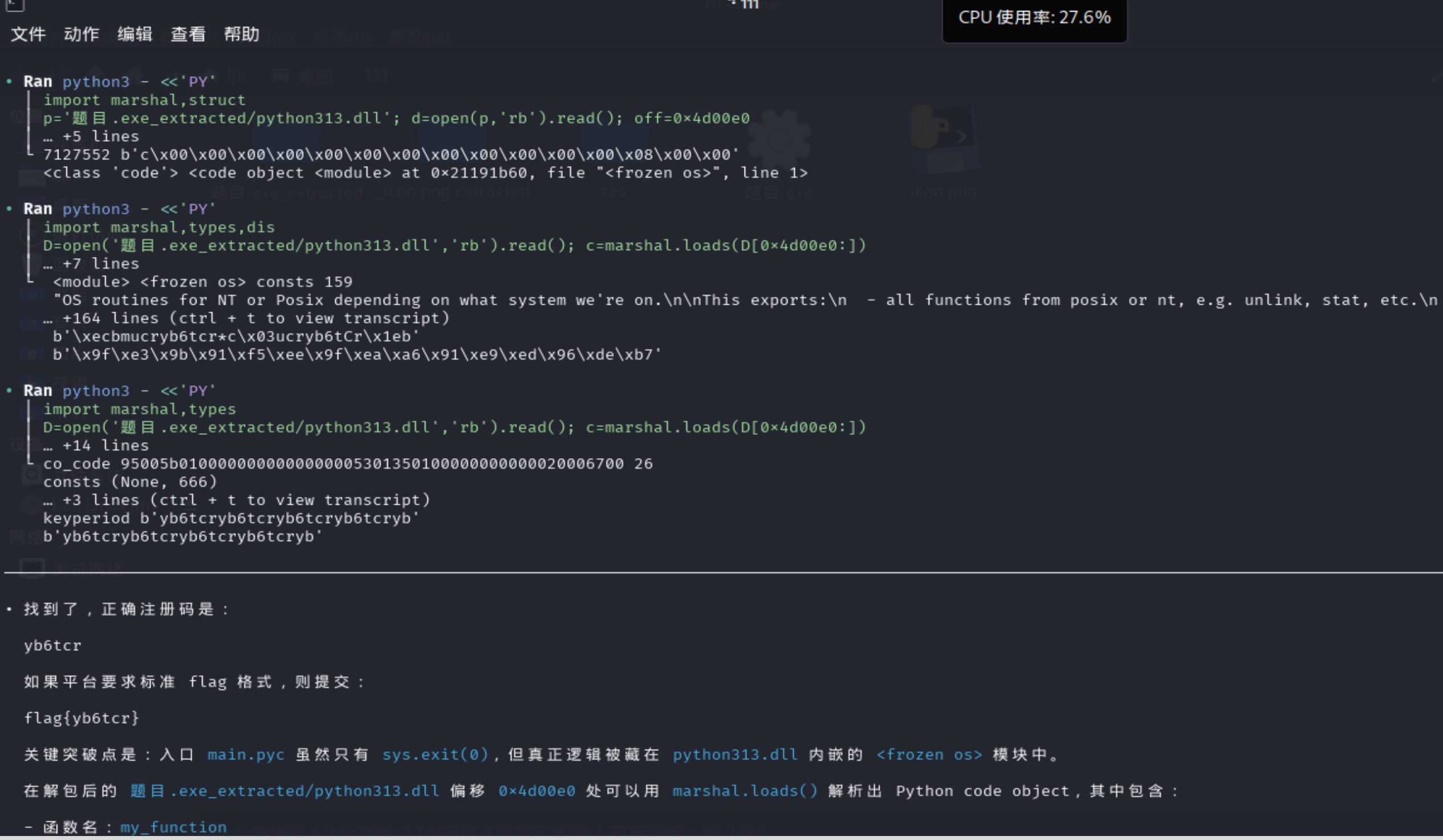Click the blue '题目.exe_extracted/python313.dll' path in the 在解包后的 sentence

[284, 792]
